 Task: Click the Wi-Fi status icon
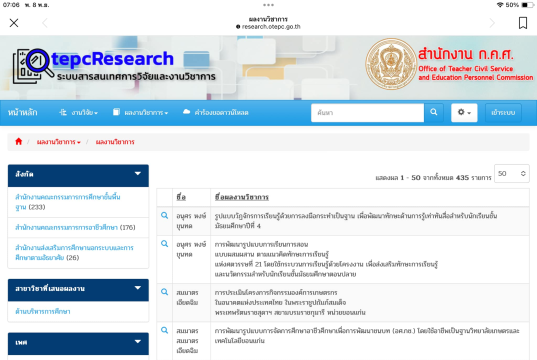point(500,5)
